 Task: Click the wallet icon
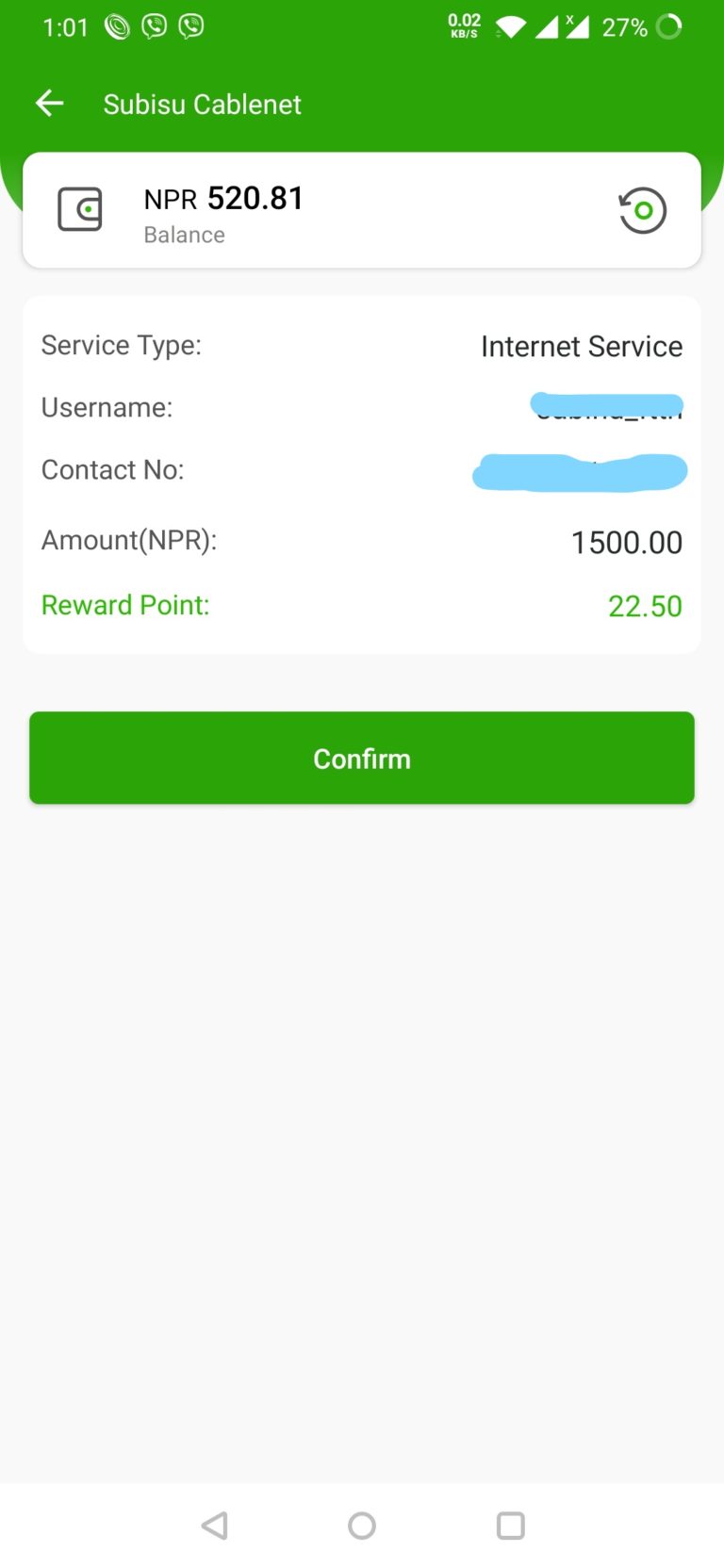point(80,209)
